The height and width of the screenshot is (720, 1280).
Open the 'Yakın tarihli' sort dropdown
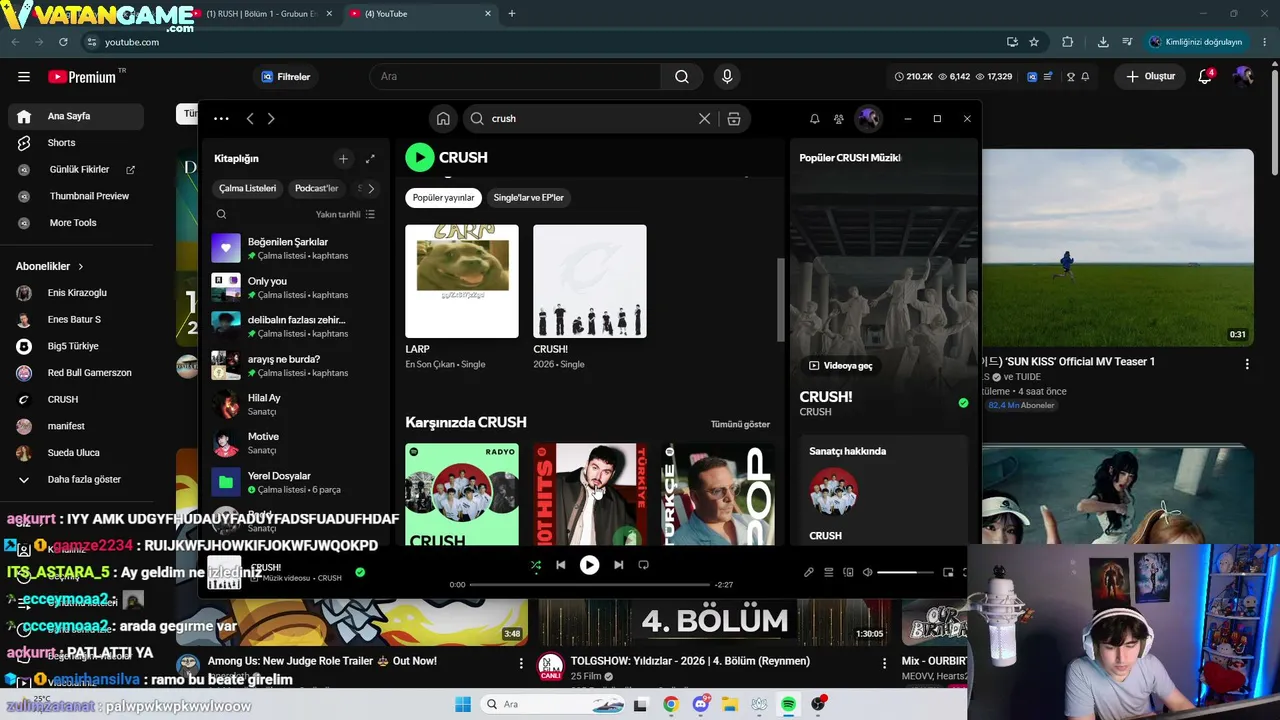(x=345, y=214)
